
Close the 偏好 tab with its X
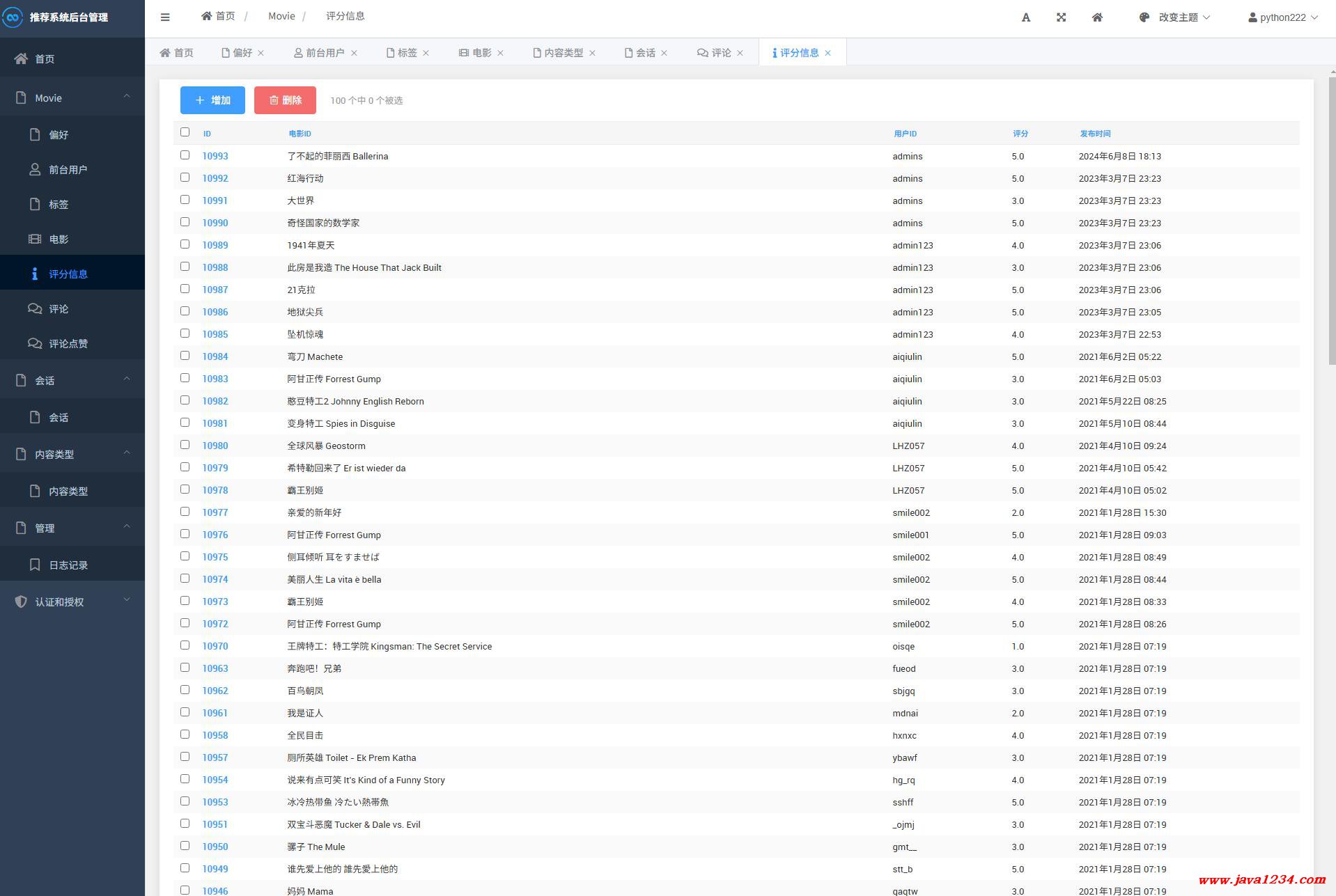point(261,53)
